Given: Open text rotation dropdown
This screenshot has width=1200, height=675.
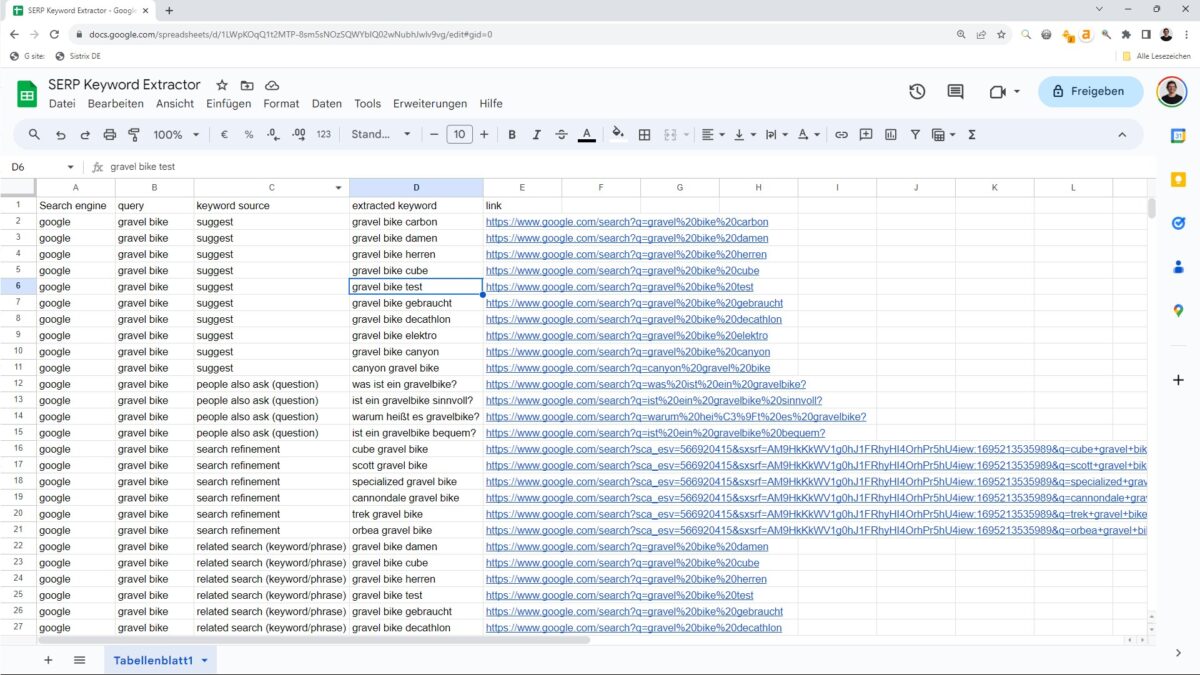Looking at the screenshot, I should click(809, 134).
